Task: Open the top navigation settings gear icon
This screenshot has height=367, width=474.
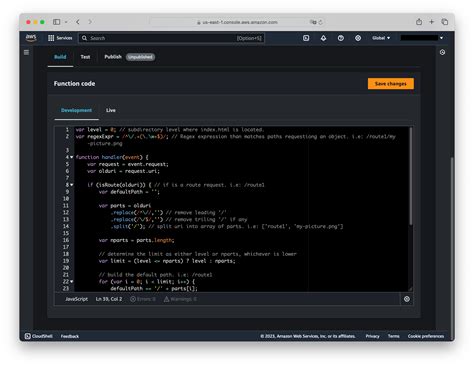Action: (358, 38)
